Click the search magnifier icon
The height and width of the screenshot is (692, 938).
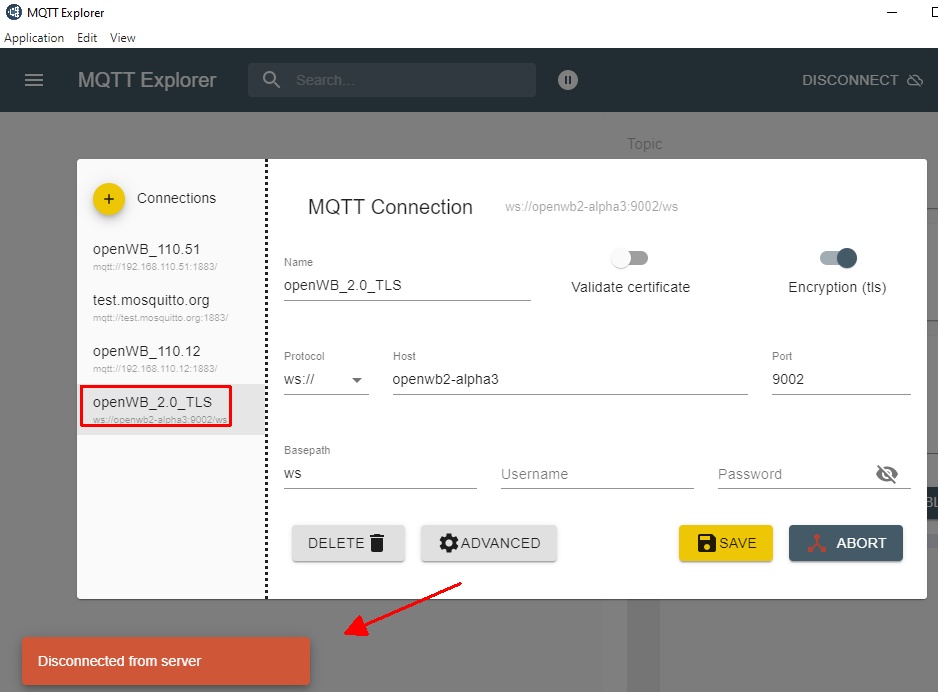(x=271, y=80)
